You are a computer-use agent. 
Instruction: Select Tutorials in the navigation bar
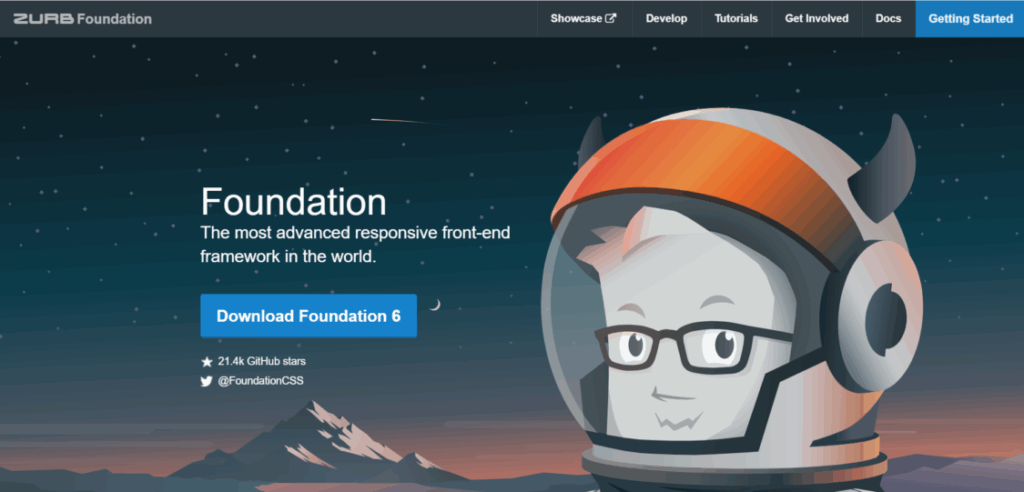[736, 19]
